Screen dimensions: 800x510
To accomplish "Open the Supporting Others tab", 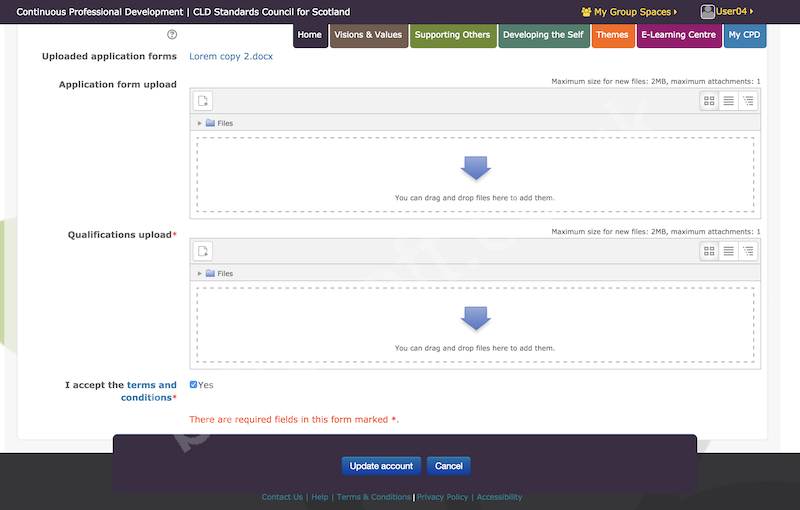I will 453,35.
